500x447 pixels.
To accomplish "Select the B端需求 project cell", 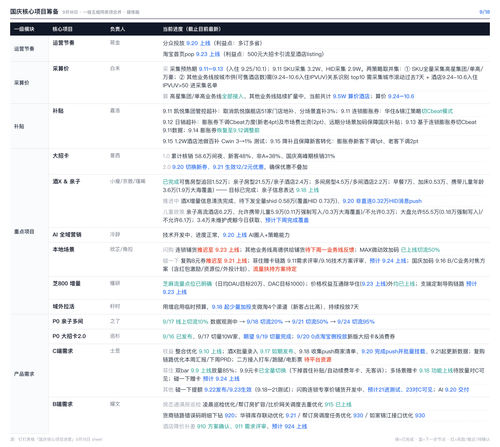I will pyautogui.click(x=62, y=404).
